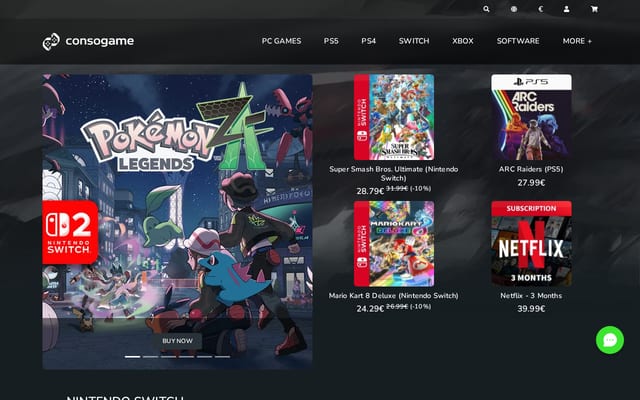Open the PC GAMES menu
This screenshot has width=640, height=400.
tap(281, 41)
